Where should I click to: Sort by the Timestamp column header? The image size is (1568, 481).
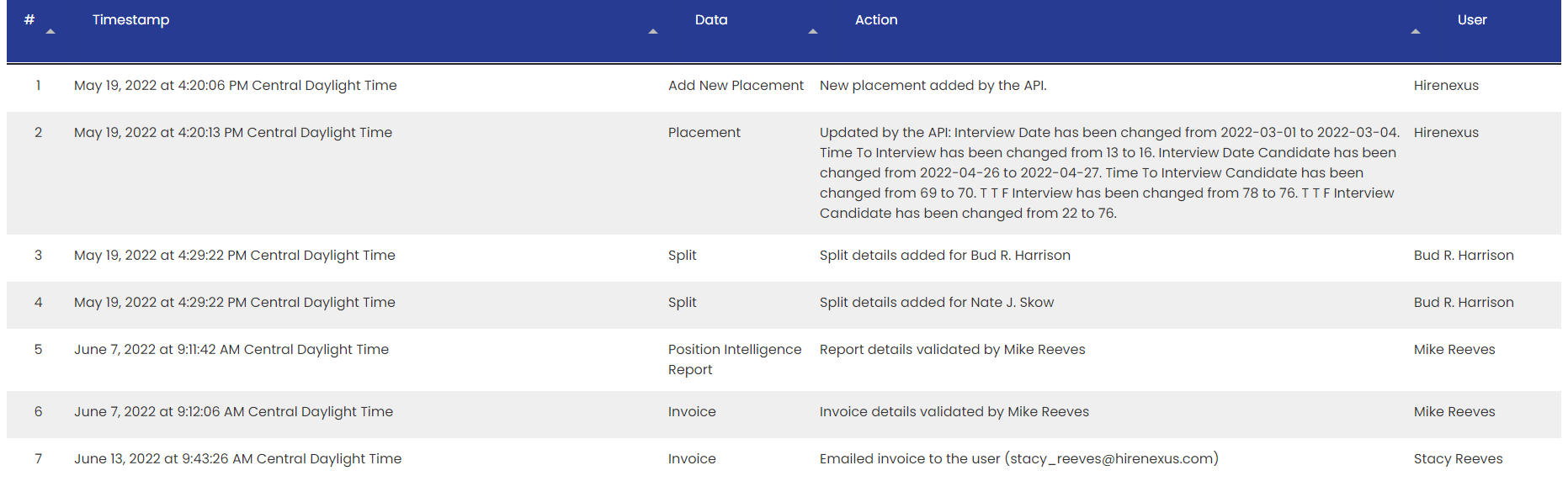pyautogui.click(x=130, y=19)
